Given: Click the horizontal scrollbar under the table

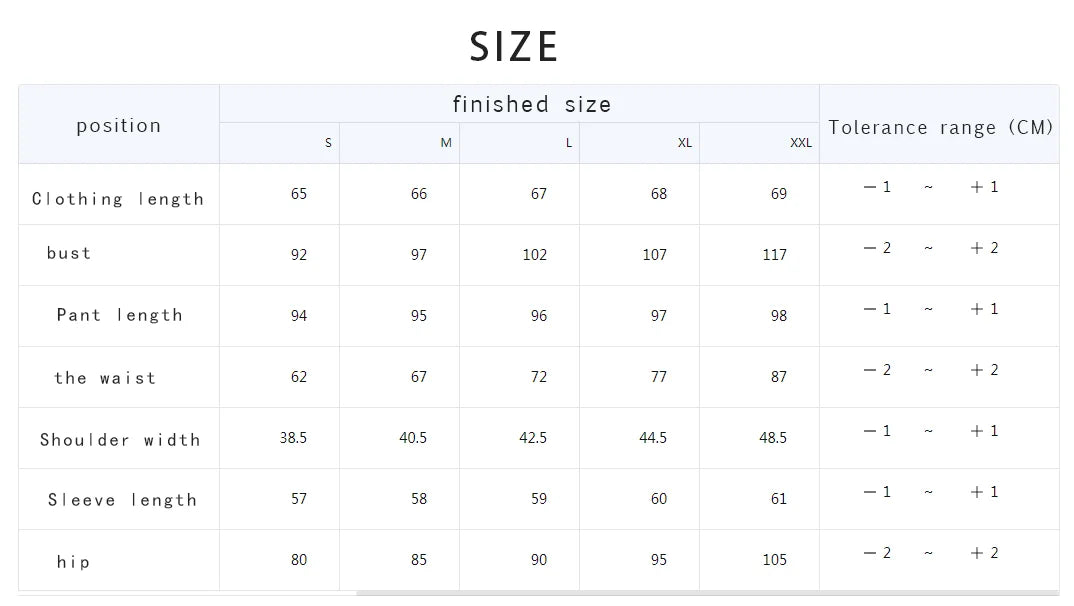Looking at the screenshot, I should [x=700, y=593].
